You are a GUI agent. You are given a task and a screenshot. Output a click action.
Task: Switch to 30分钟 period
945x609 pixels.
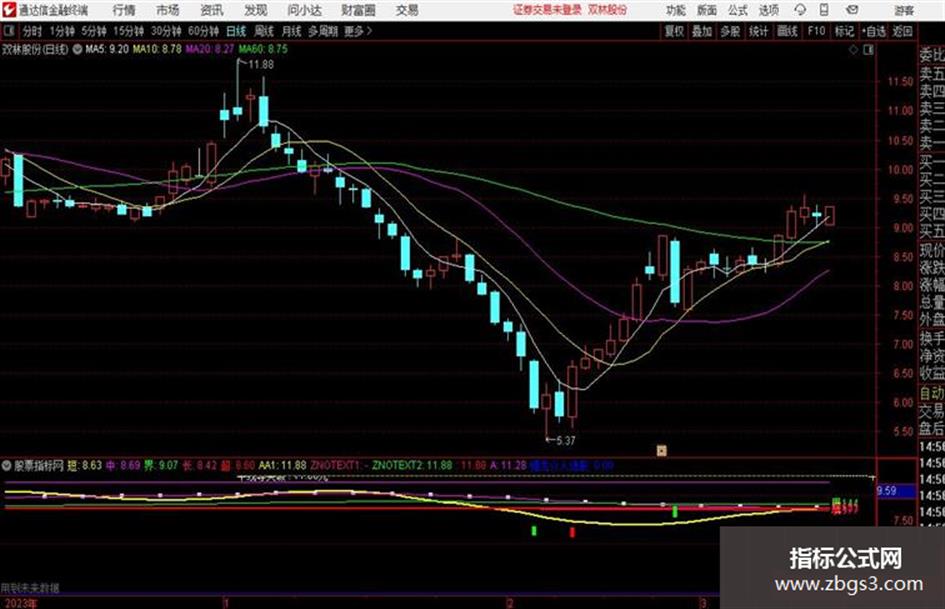click(166, 31)
